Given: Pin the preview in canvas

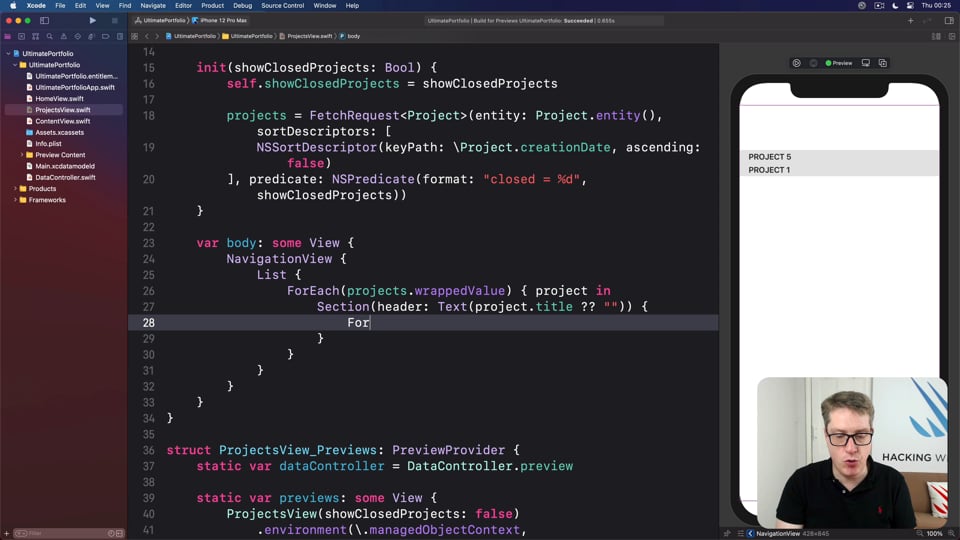Looking at the screenshot, I should pyautogui.click(x=727, y=533).
